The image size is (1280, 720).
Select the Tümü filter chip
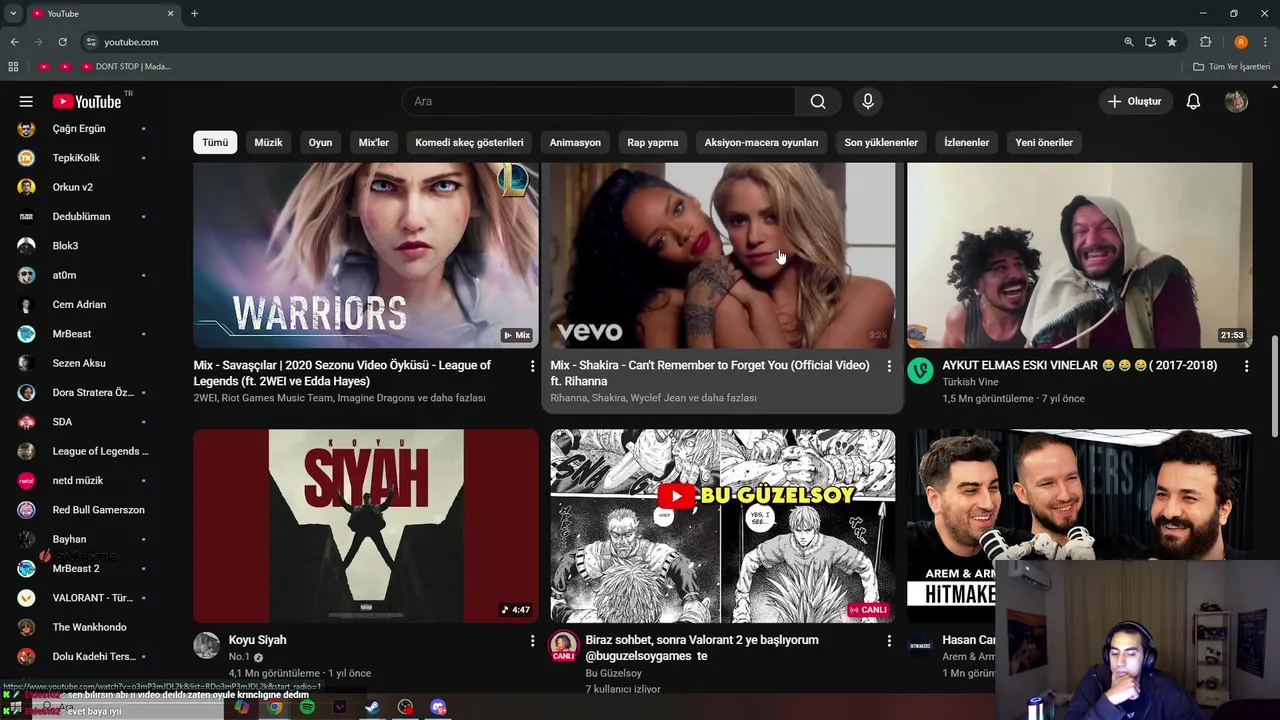(x=215, y=142)
